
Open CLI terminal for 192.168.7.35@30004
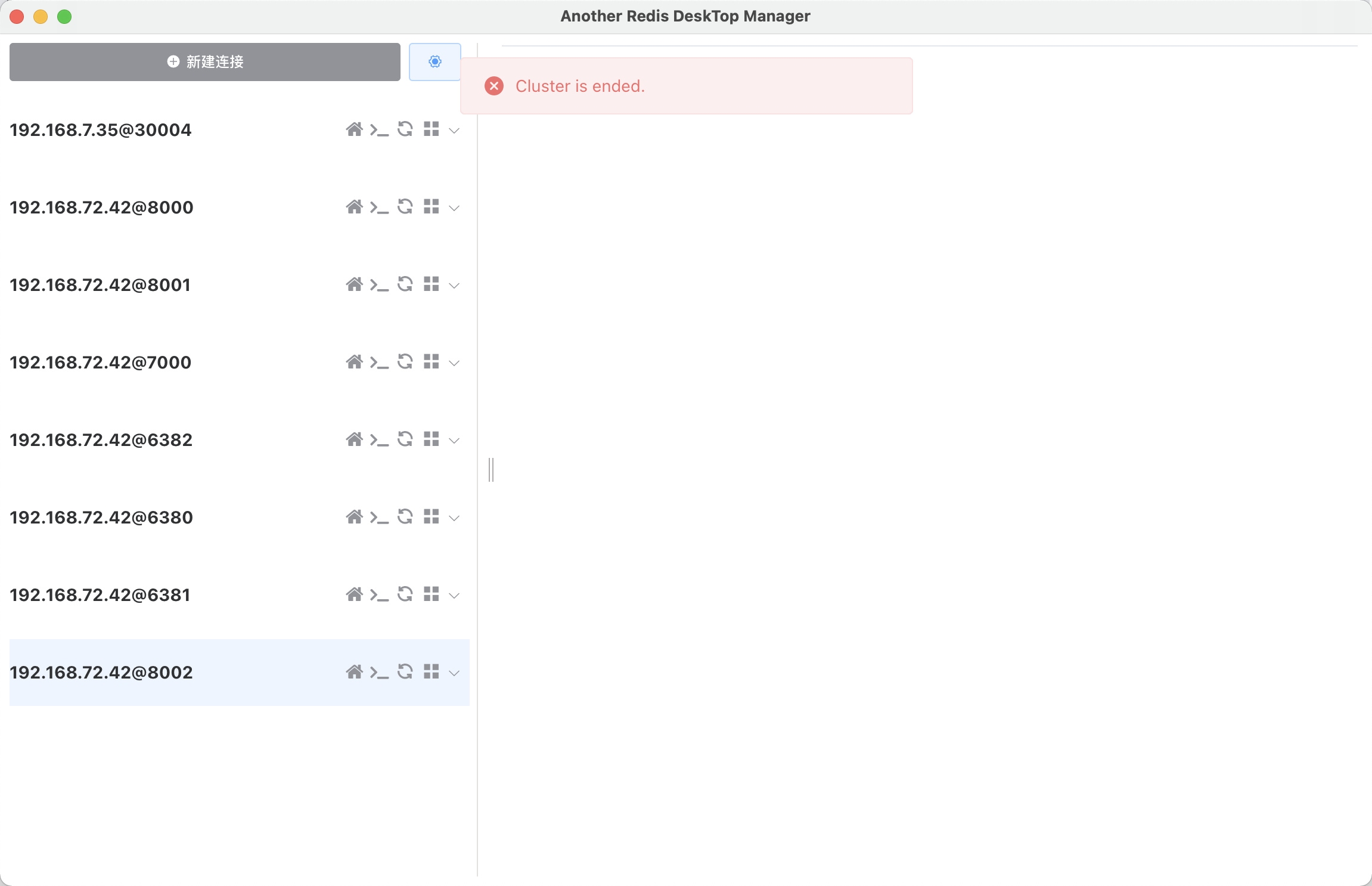(x=378, y=129)
